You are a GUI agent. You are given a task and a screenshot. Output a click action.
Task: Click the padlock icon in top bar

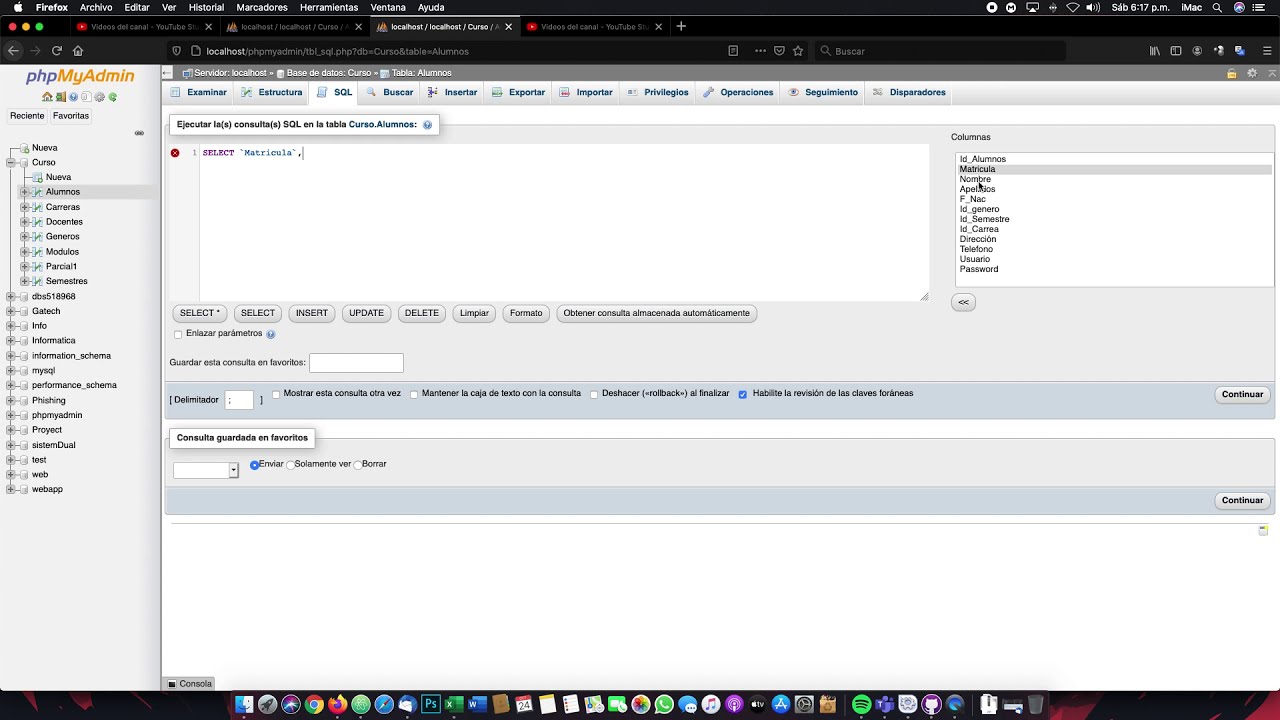click(1232, 73)
